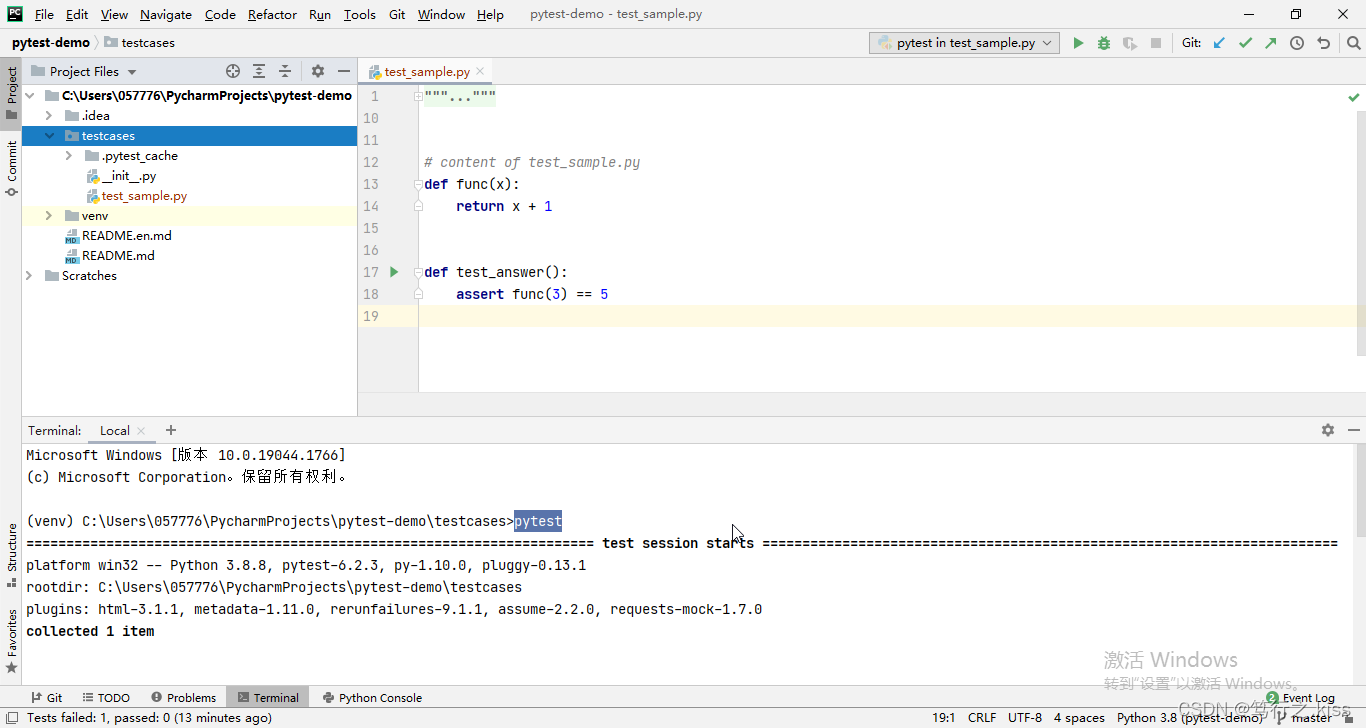
Task: Open the Favorites side tool window
Action: click(x=11, y=640)
